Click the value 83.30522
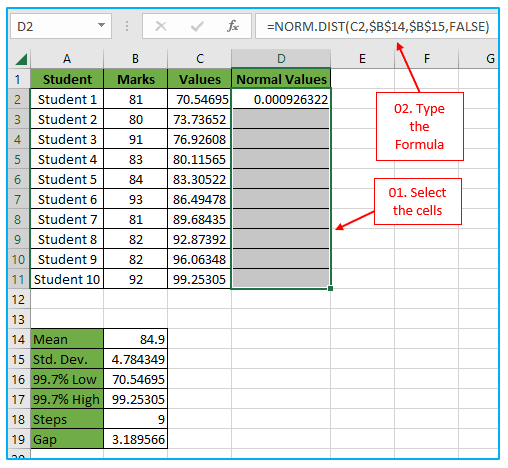This screenshot has height=468, width=508. point(199,179)
